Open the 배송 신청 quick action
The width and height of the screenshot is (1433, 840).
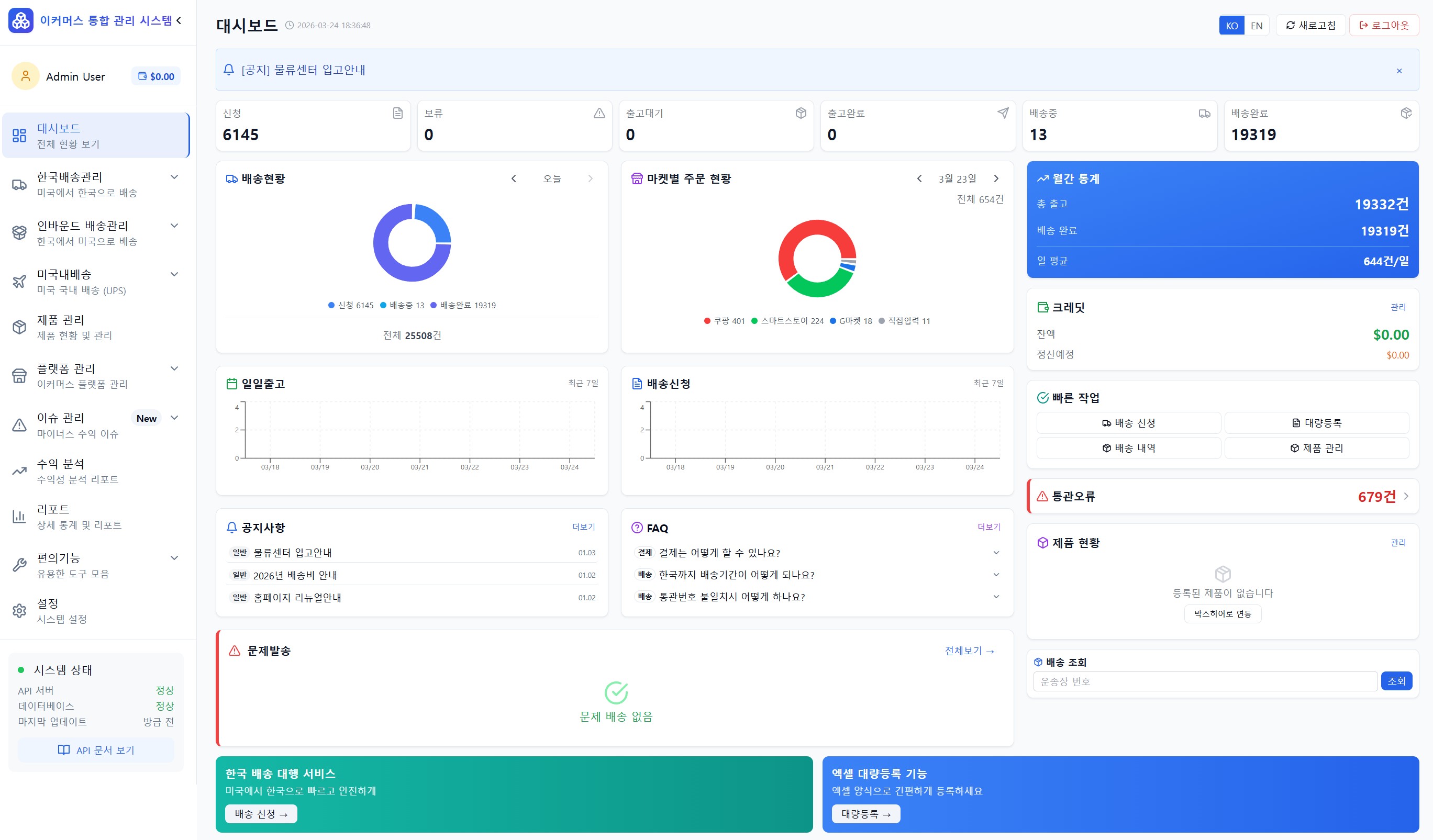pos(1128,422)
